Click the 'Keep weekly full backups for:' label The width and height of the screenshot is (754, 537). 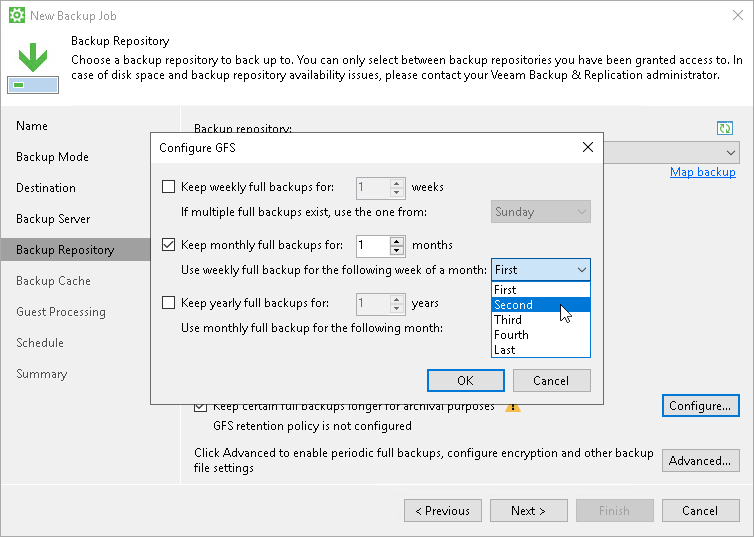point(257,187)
